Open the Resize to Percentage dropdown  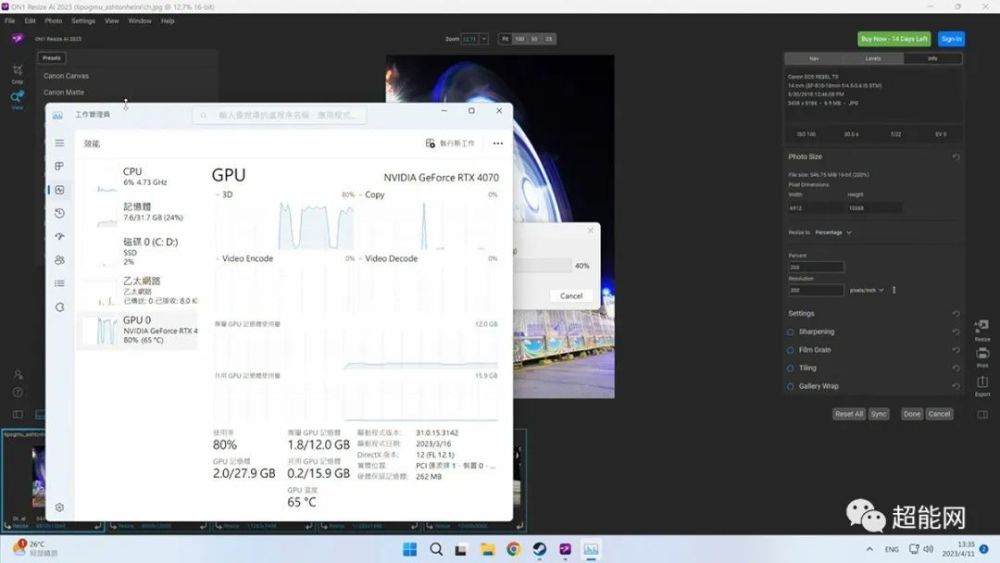tap(833, 233)
